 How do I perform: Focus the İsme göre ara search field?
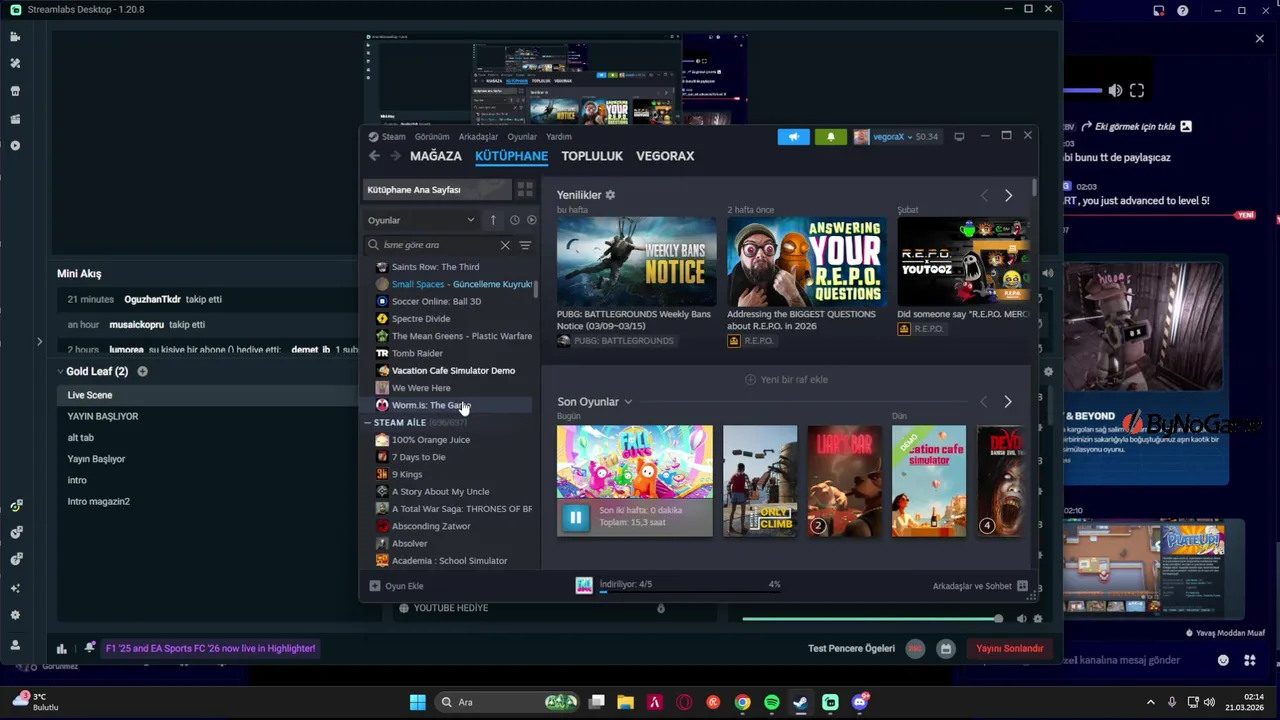pyautogui.click(x=438, y=245)
